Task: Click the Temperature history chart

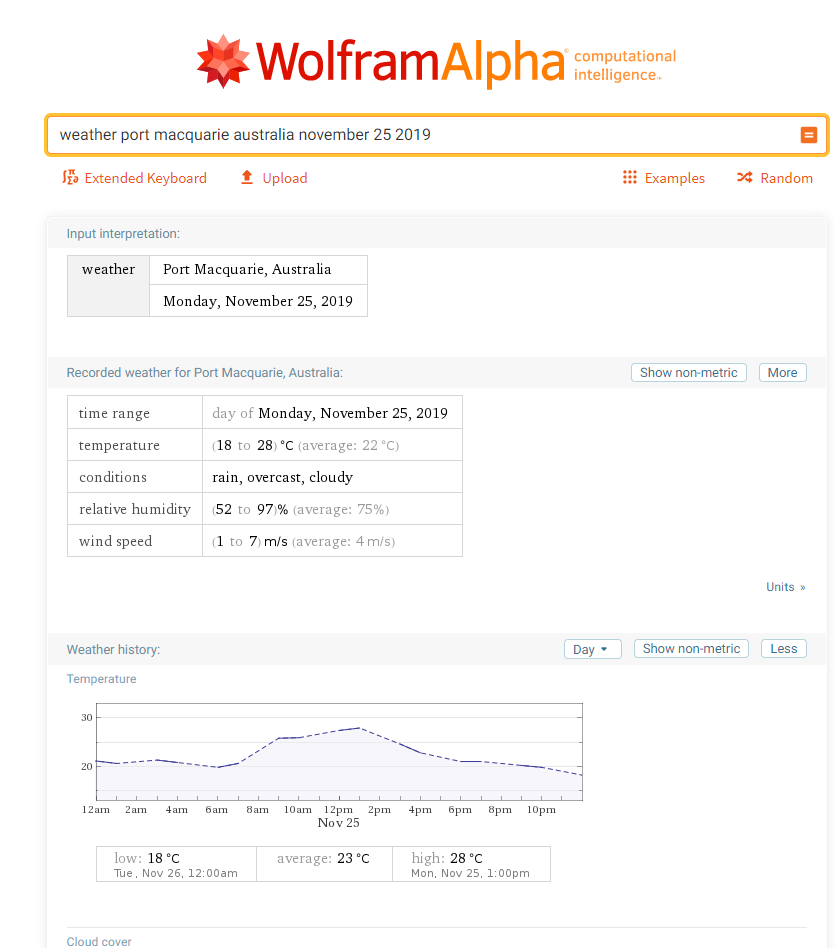Action: click(x=339, y=752)
